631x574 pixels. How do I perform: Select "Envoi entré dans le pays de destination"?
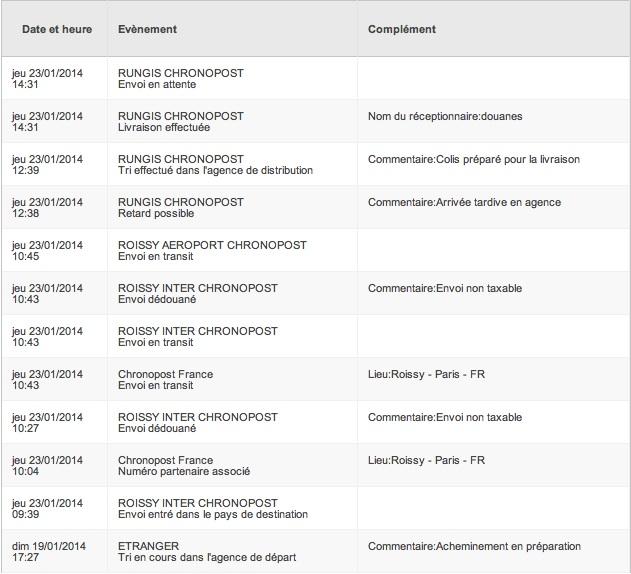point(213,514)
